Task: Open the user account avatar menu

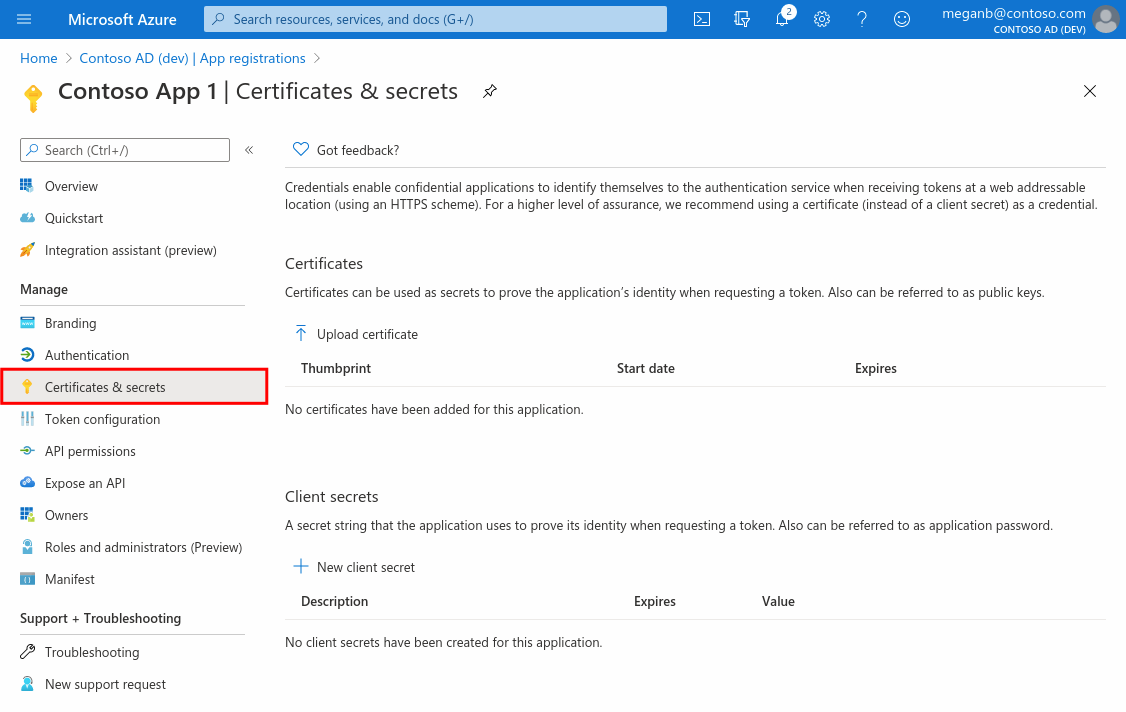Action: (x=1105, y=19)
